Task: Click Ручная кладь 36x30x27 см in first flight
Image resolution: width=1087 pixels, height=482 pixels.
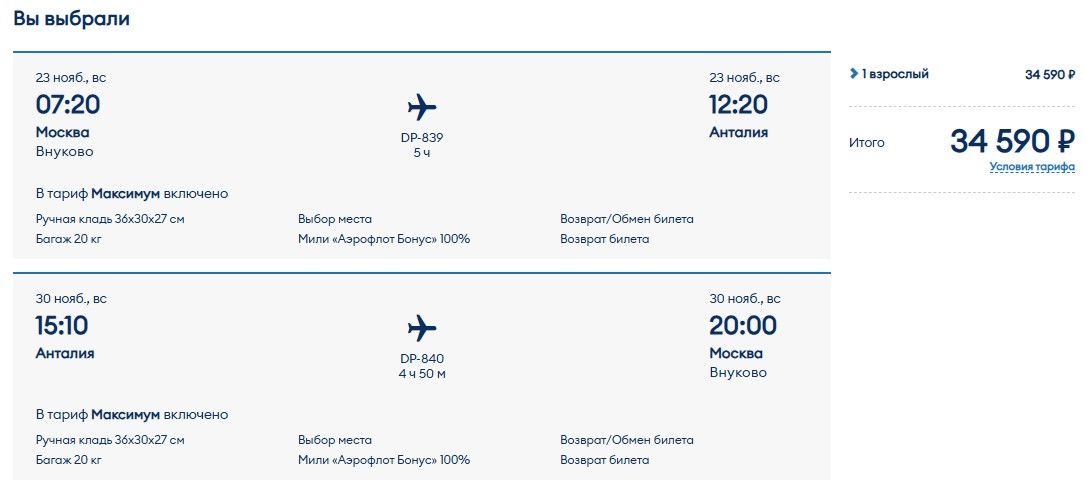Action: point(110,219)
